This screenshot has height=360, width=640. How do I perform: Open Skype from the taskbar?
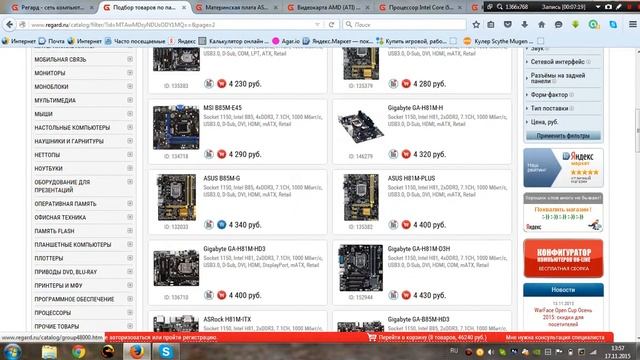166,352
